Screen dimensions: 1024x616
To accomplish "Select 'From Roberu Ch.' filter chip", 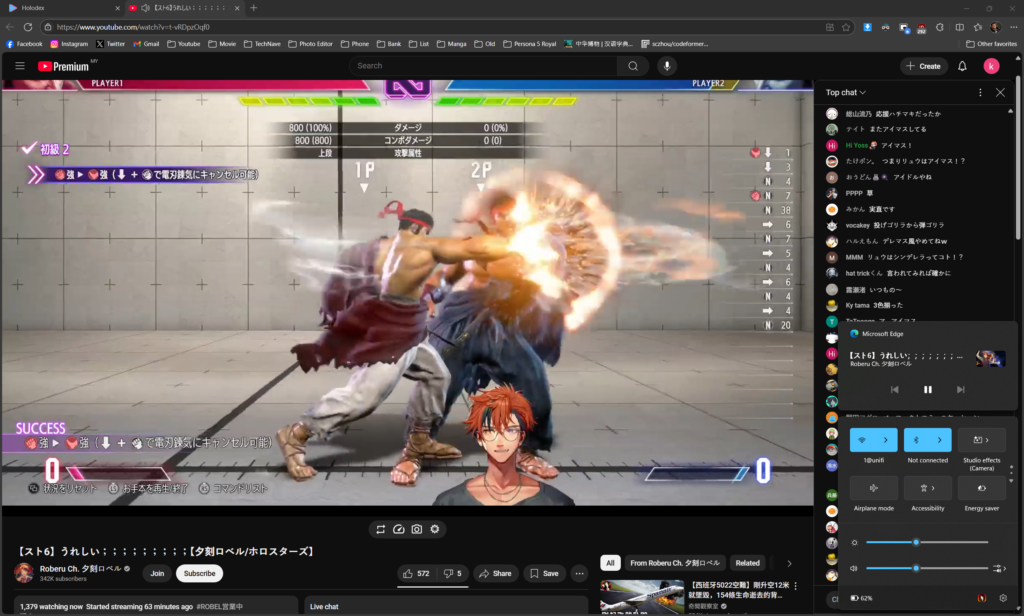I will coord(675,563).
